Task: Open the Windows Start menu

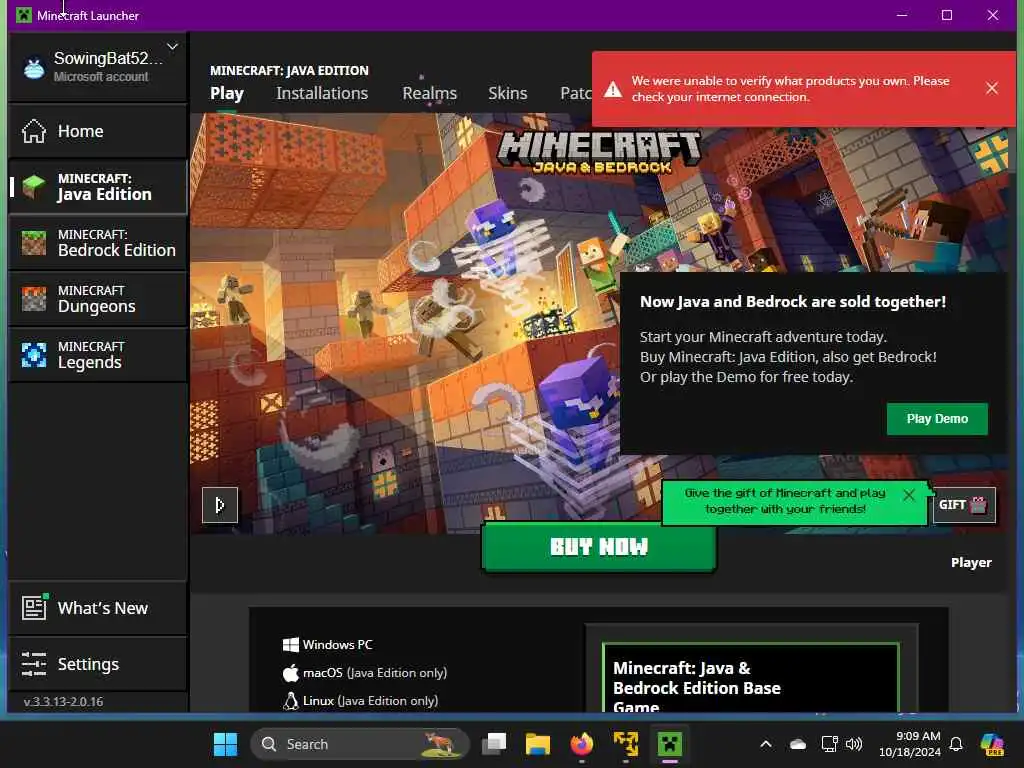Action: click(225, 744)
